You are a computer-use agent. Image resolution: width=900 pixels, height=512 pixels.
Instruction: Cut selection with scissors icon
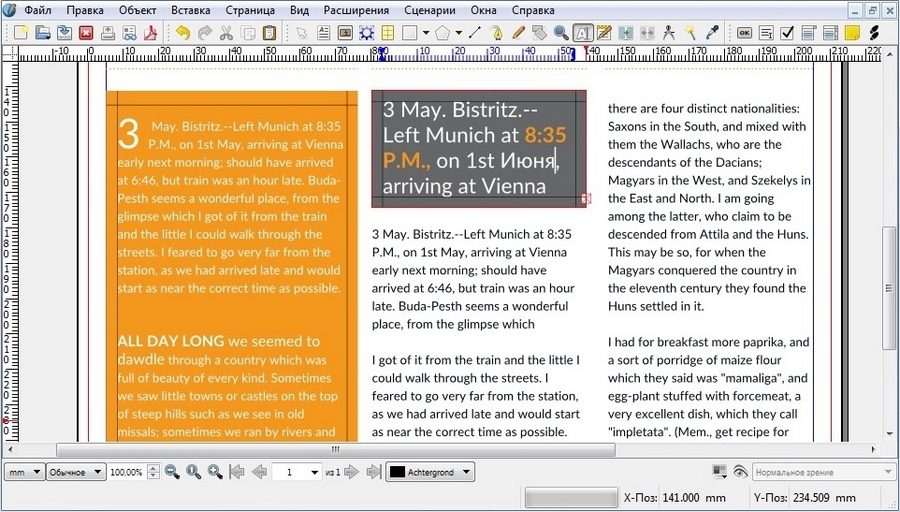point(226,33)
